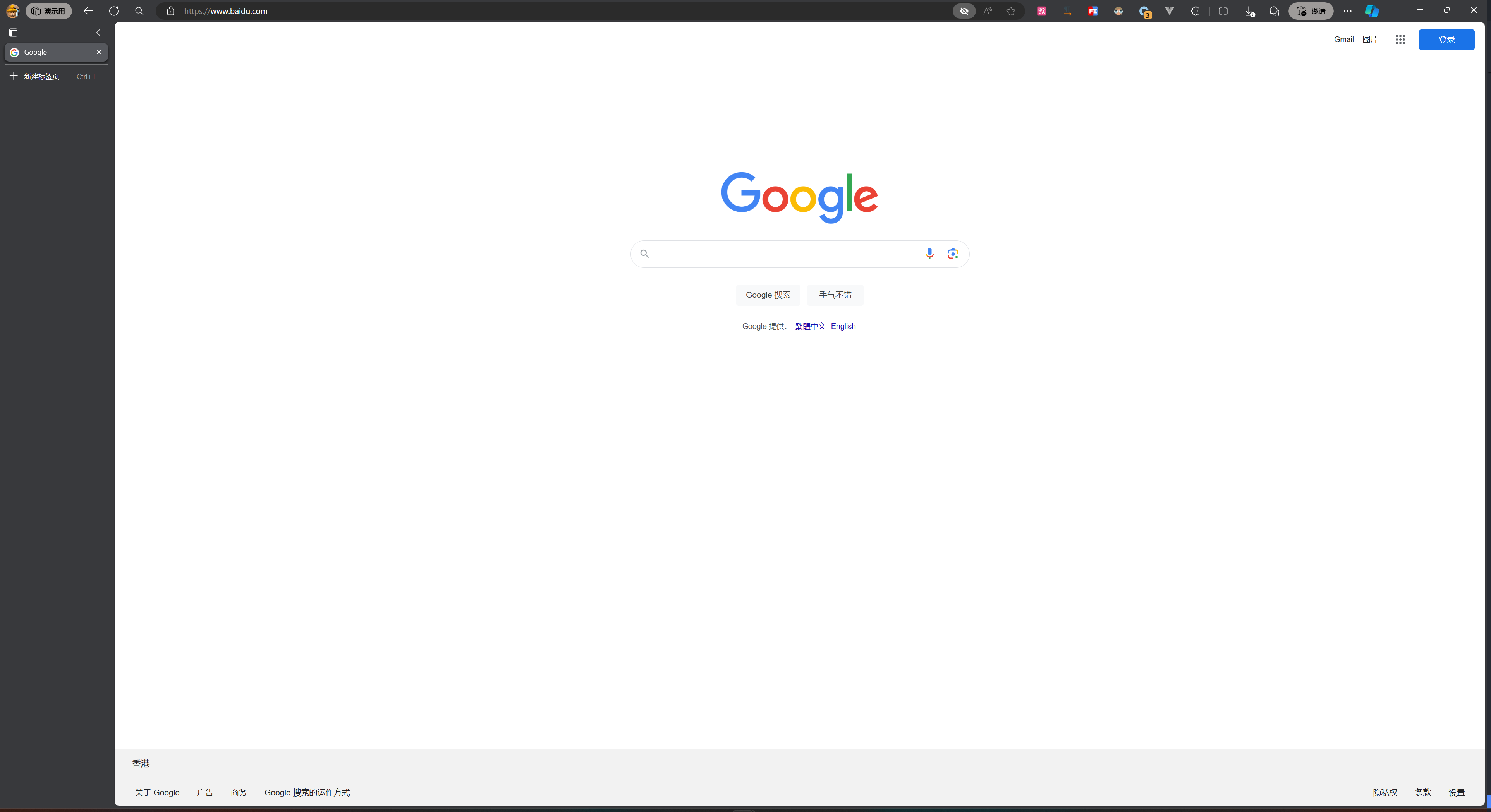The height and width of the screenshot is (812, 1491).
Task: Toggle the tracking prevention eye icon
Action: pos(964,11)
